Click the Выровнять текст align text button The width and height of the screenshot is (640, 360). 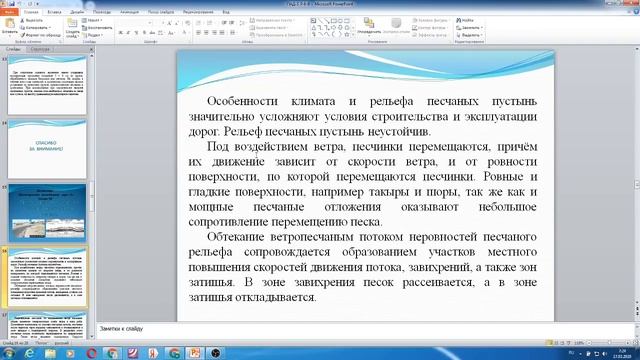pyautogui.click(x=268, y=28)
